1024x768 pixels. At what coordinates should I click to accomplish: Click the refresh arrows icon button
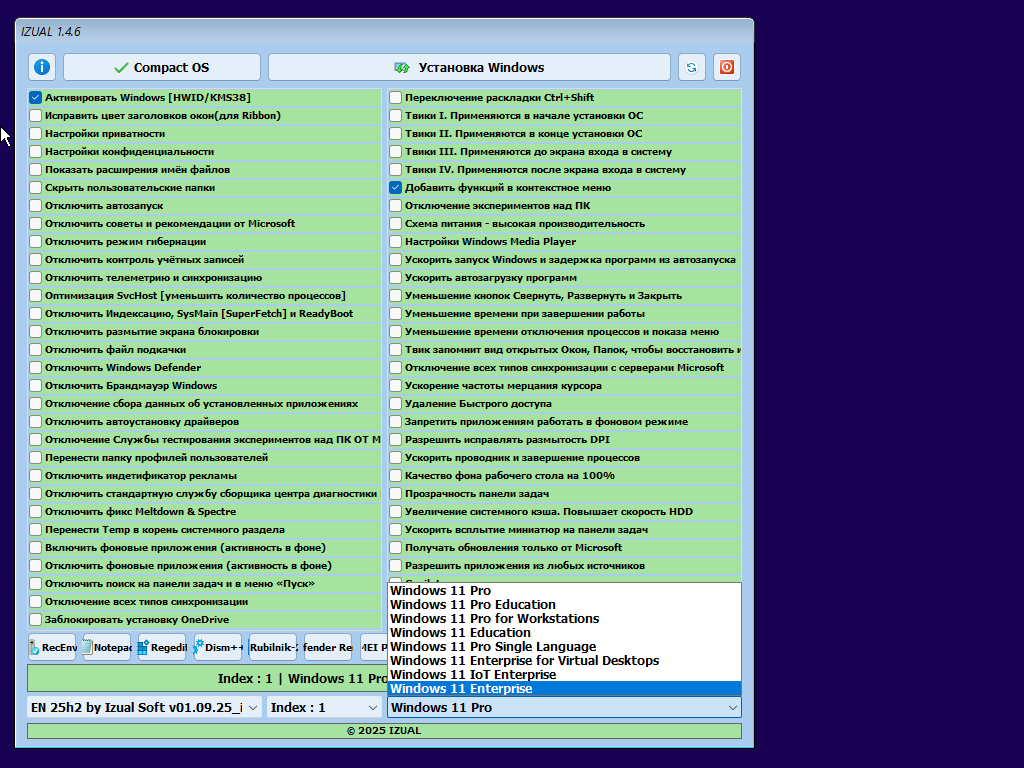tap(692, 67)
